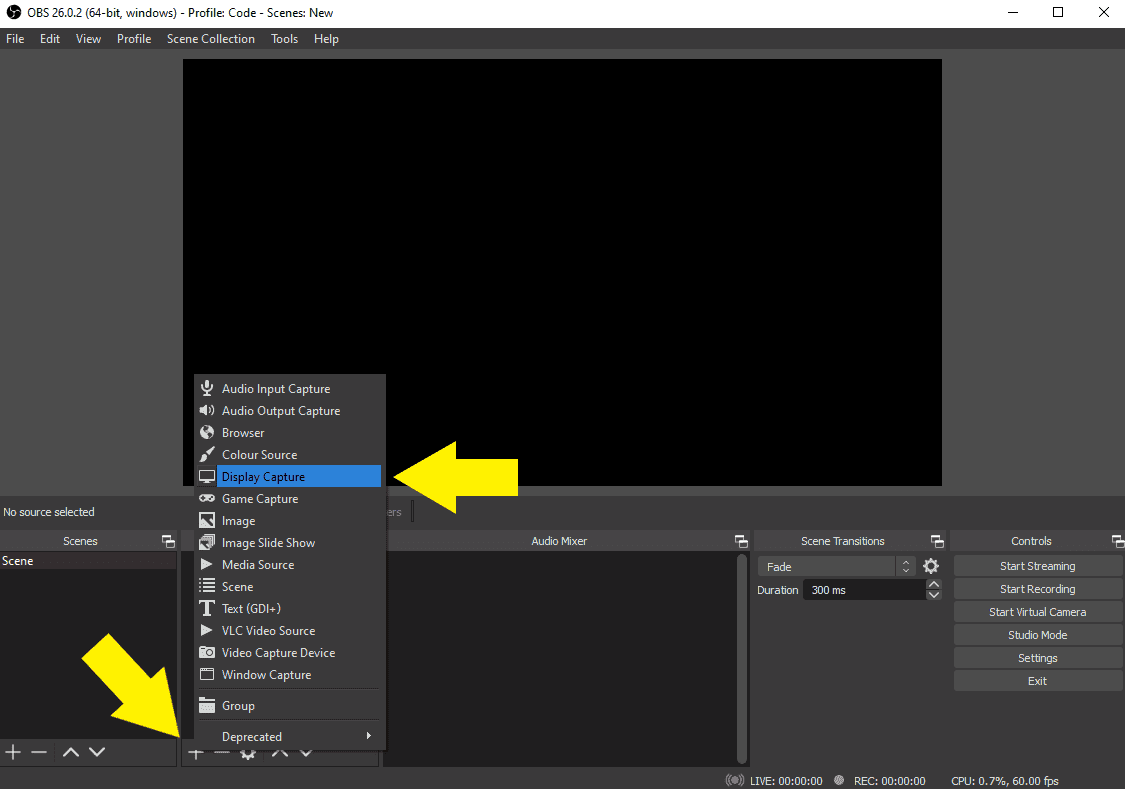Remove selected scene using minus icon
This screenshot has width=1125, height=789.
[39, 752]
